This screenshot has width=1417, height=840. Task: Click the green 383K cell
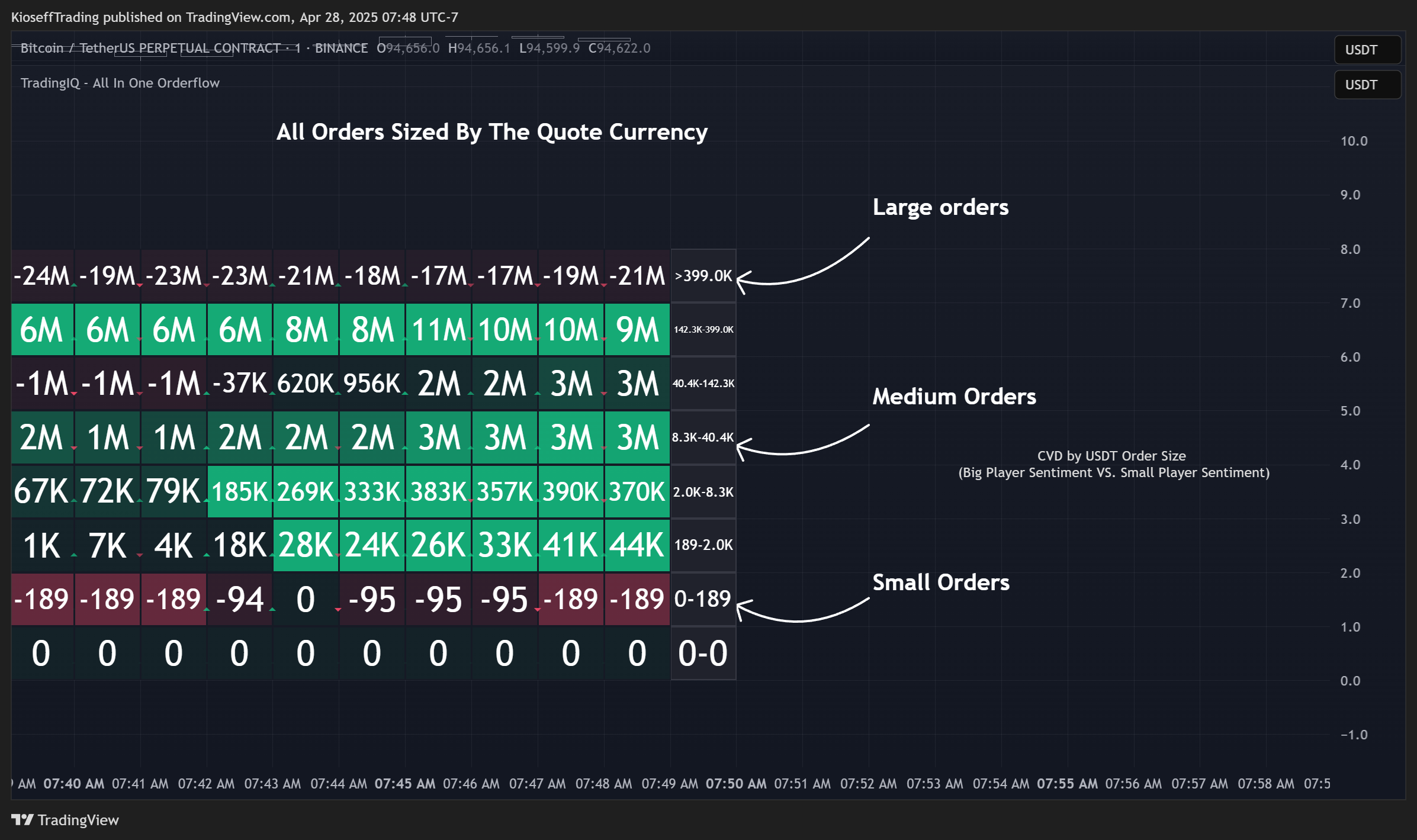(439, 492)
